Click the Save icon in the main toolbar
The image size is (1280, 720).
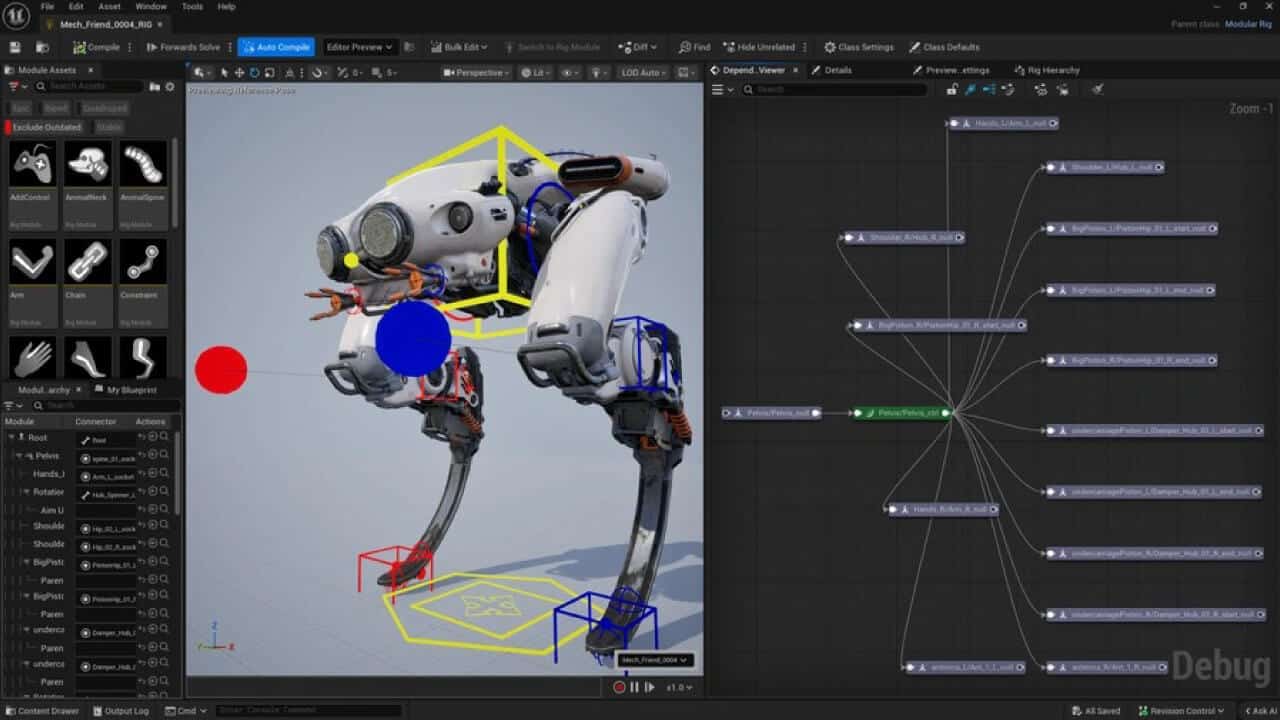(x=16, y=47)
